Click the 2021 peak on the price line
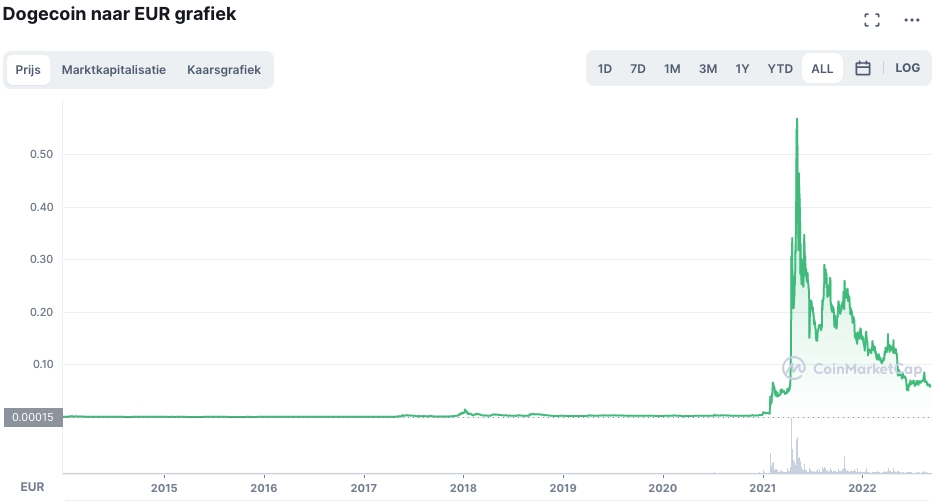Image resolution: width=936 pixels, height=501 pixels. [796, 119]
